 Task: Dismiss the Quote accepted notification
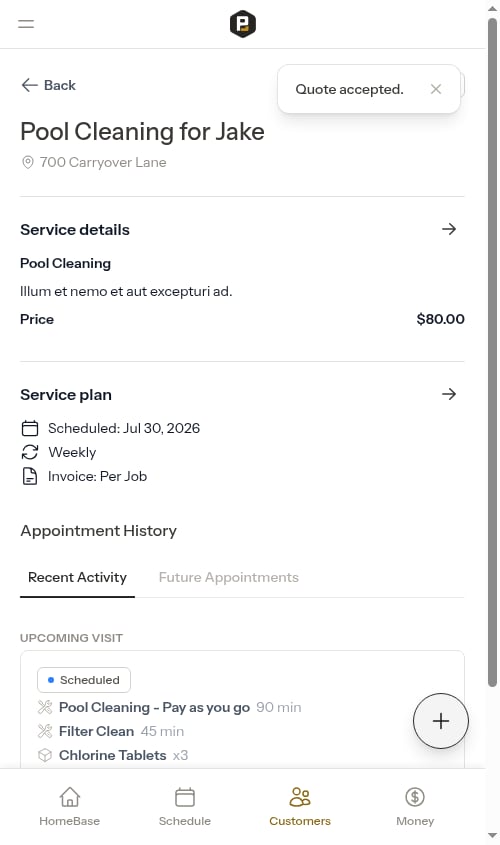[x=436, y=89]
